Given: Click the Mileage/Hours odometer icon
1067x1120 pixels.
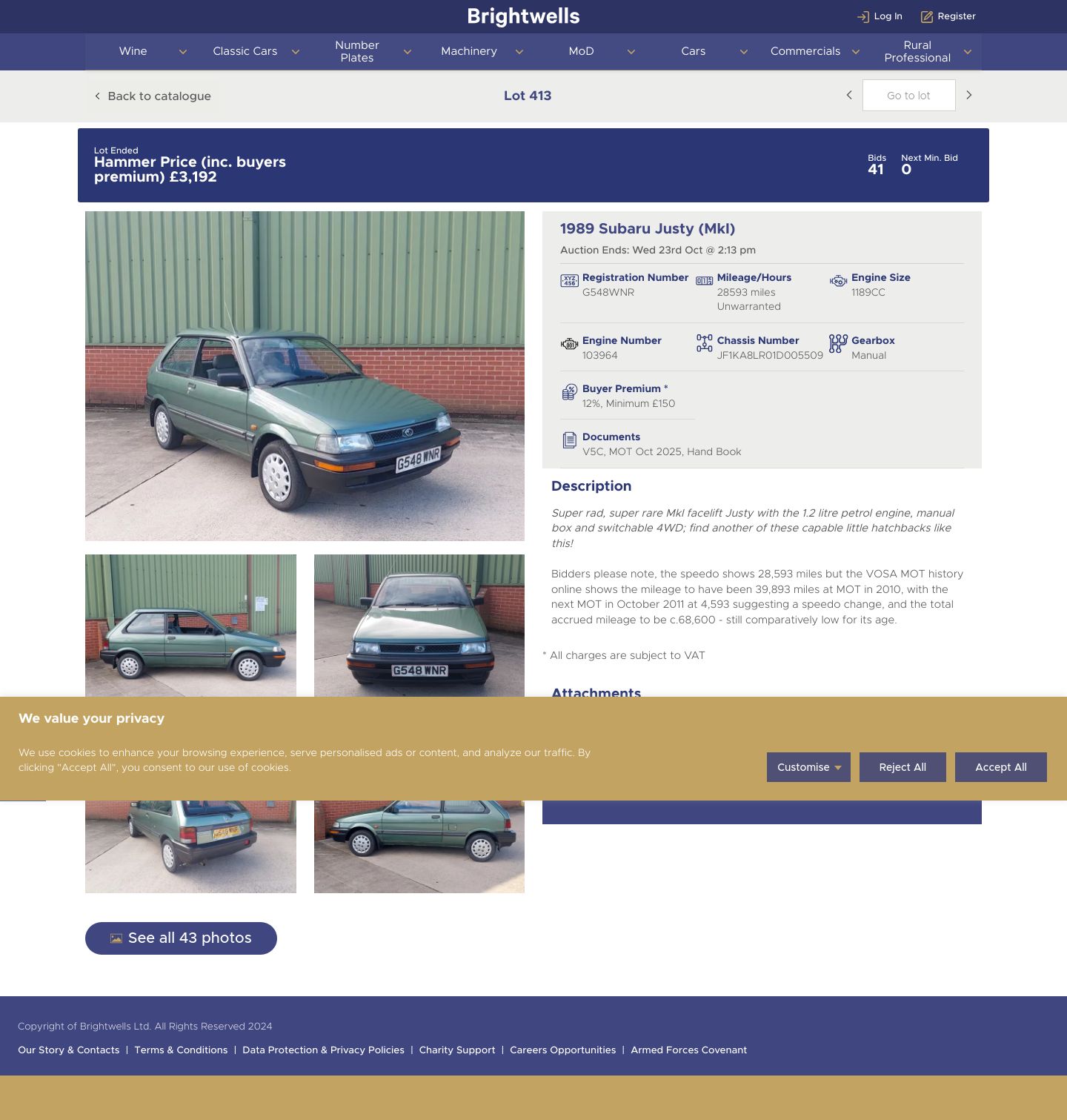Looking at the screenshot, I should pyautogui.click(x=704, y=281).
